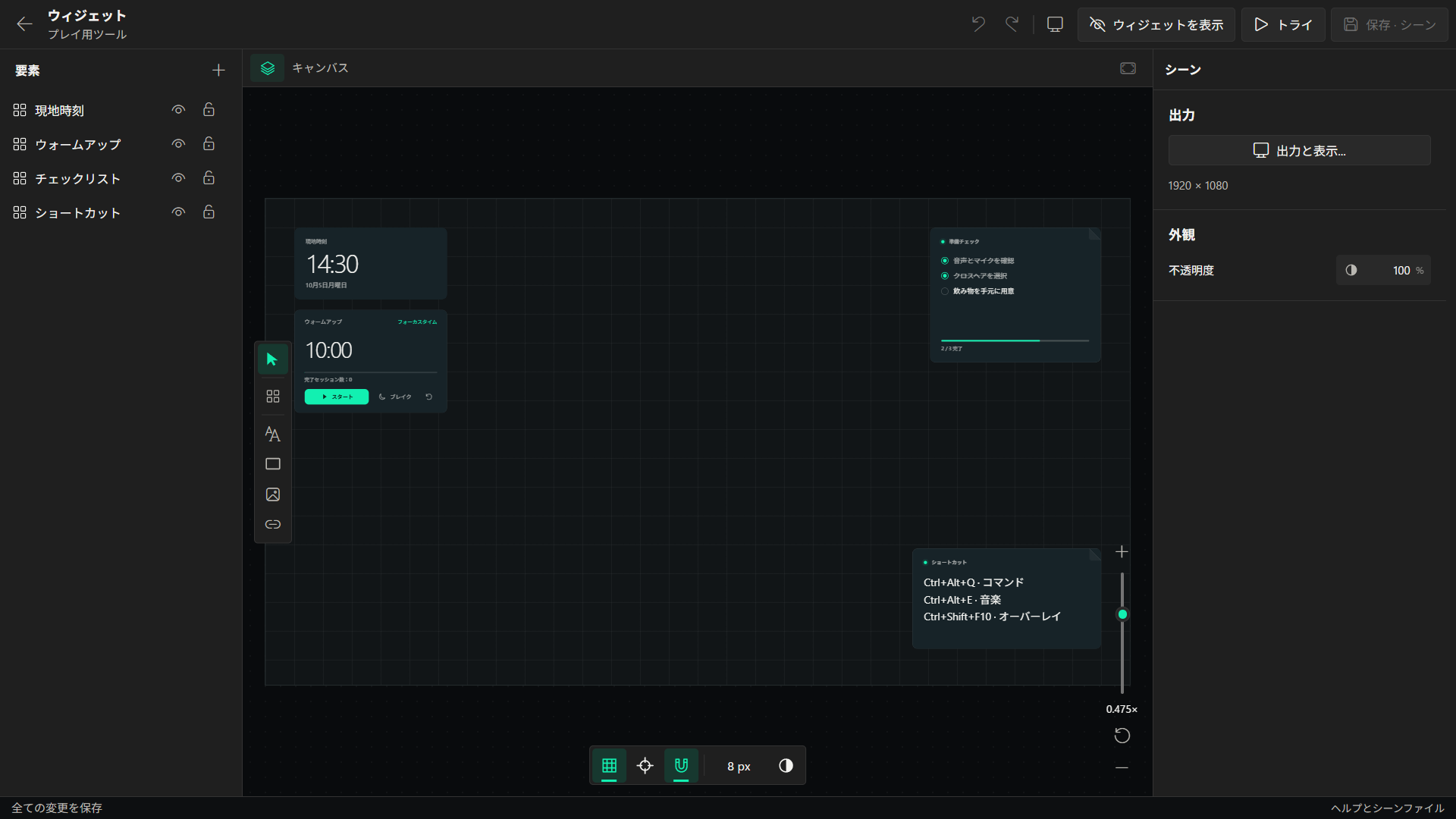Select the チェックリスト element row
The image size is (1456, 819).
pos(121,178)
